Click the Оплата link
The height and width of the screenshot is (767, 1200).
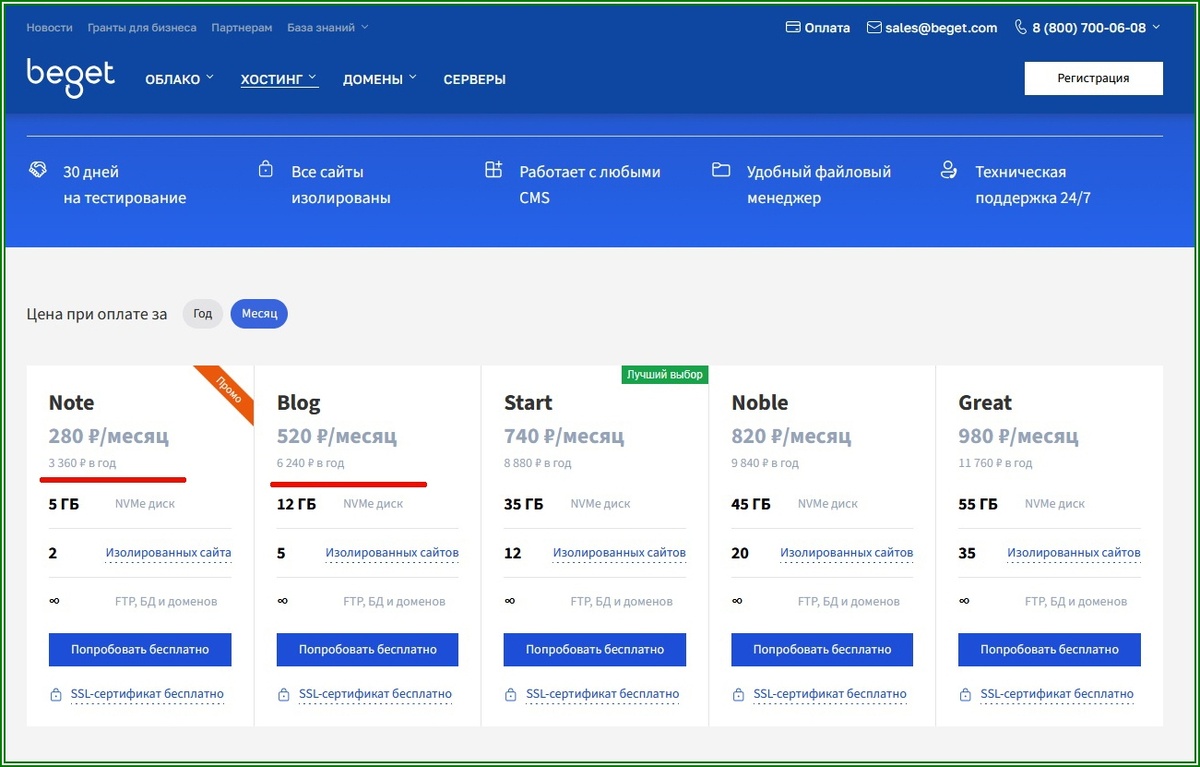(827, 28)
